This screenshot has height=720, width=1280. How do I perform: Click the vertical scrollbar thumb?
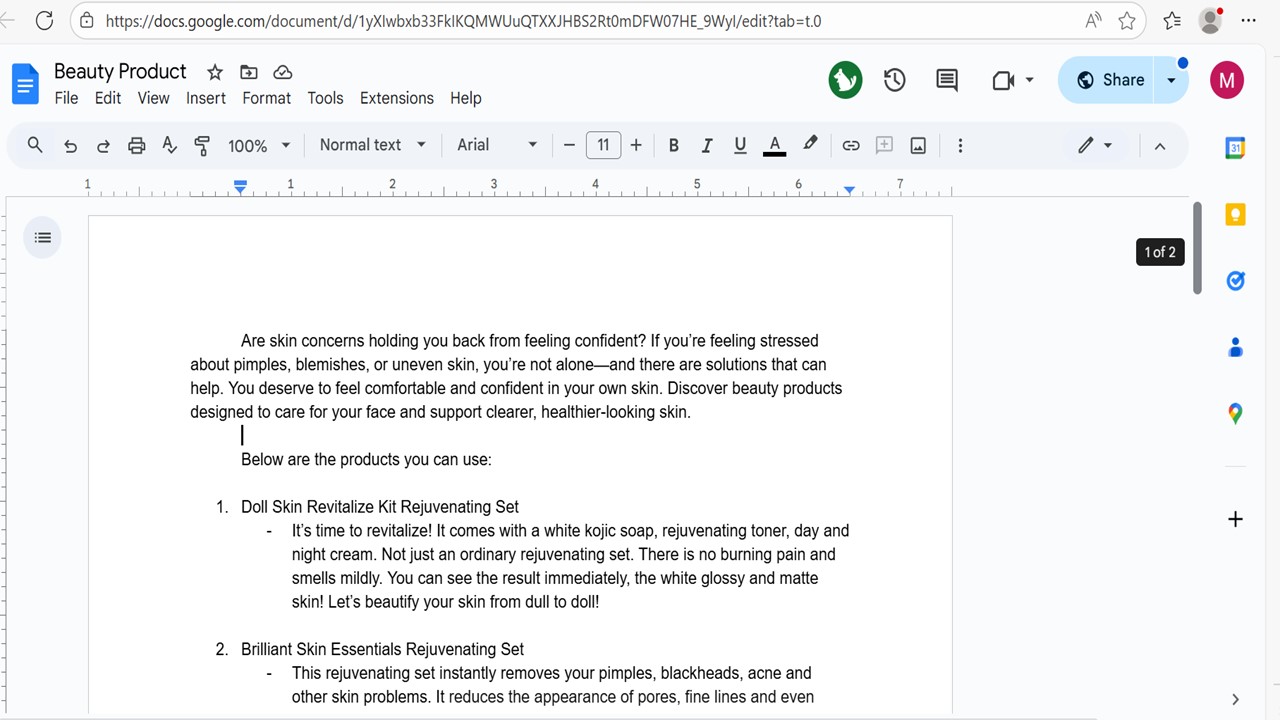(x=1197, y=248)
